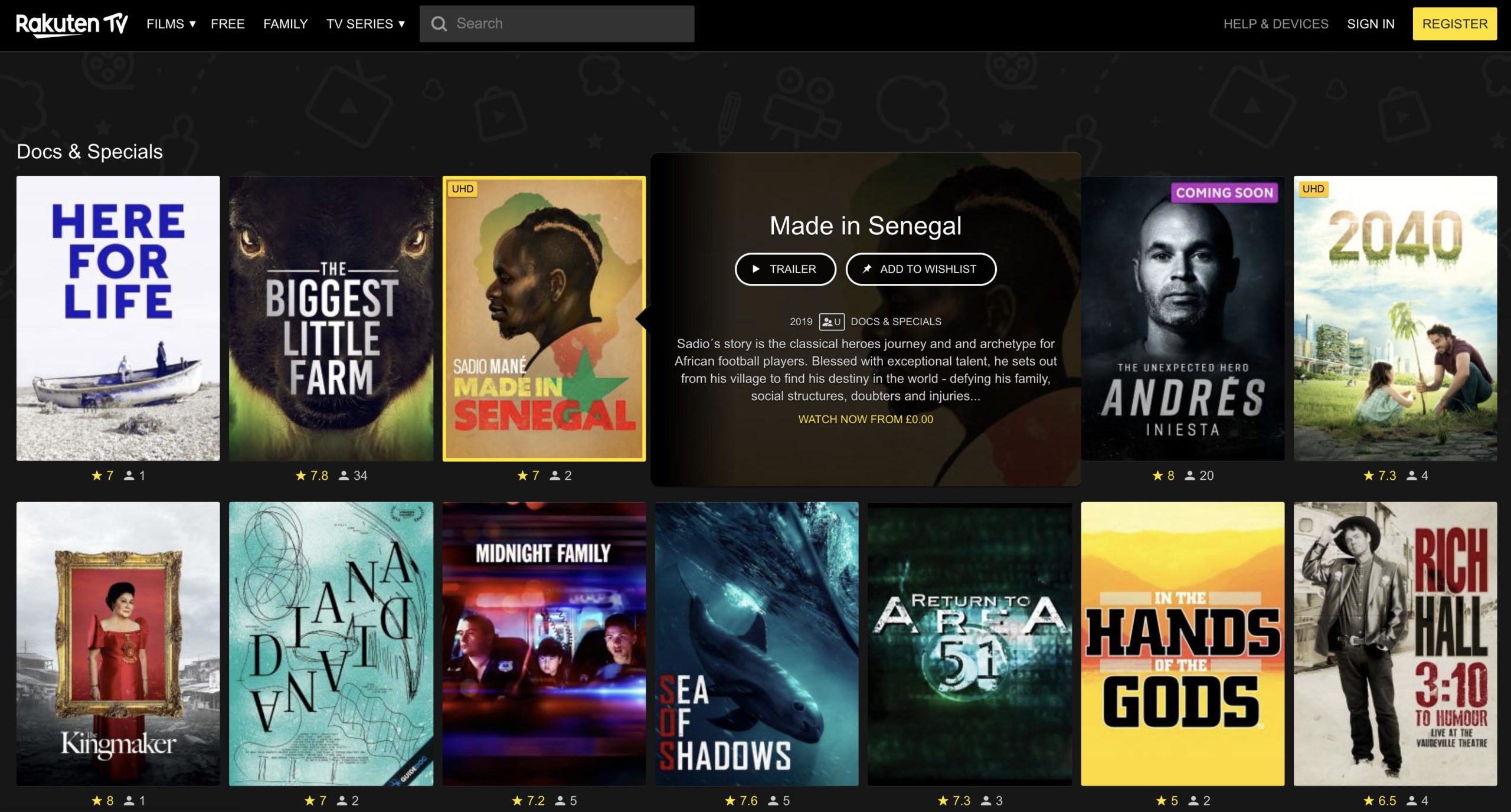Viewport: 1511px width, 812px height.
Task: Play the Made in Senegal TRAILER
Action: (x=785, y=269)
